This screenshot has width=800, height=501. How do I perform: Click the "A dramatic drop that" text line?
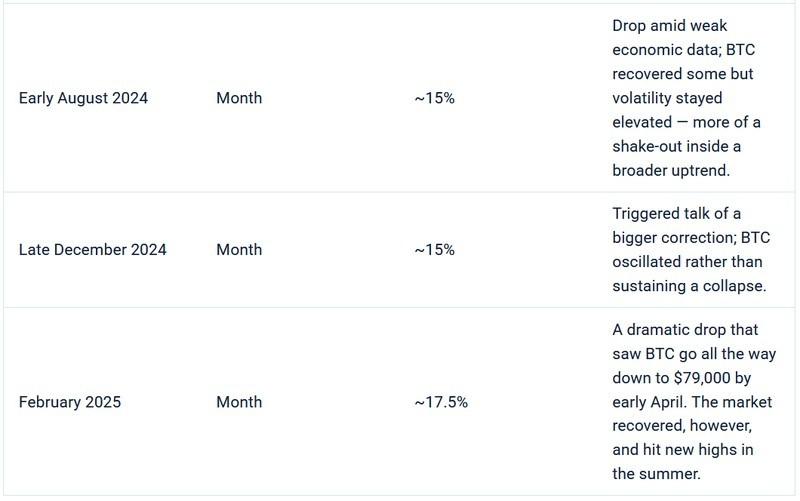click(x=685, y=330)
